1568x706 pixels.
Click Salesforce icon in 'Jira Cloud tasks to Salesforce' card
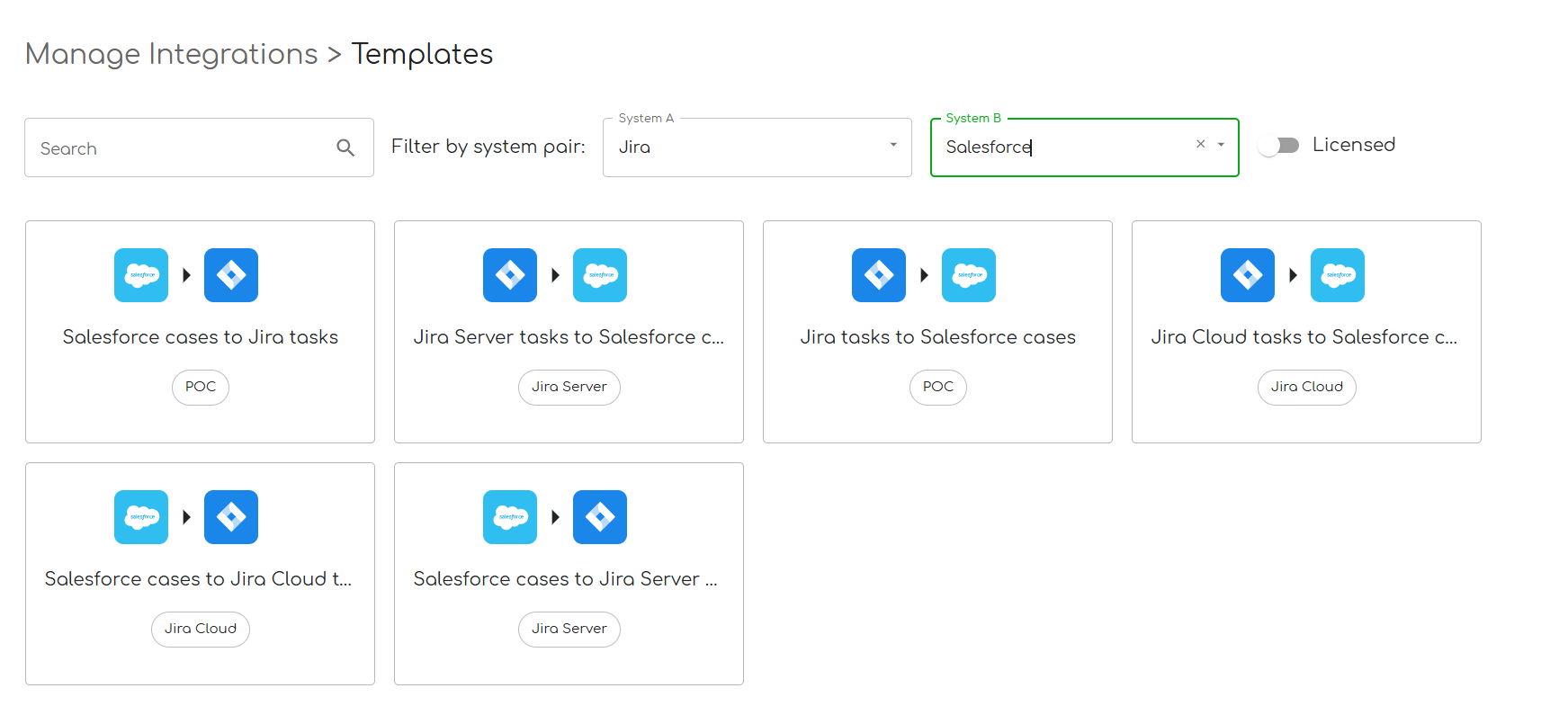(1338, 275)
